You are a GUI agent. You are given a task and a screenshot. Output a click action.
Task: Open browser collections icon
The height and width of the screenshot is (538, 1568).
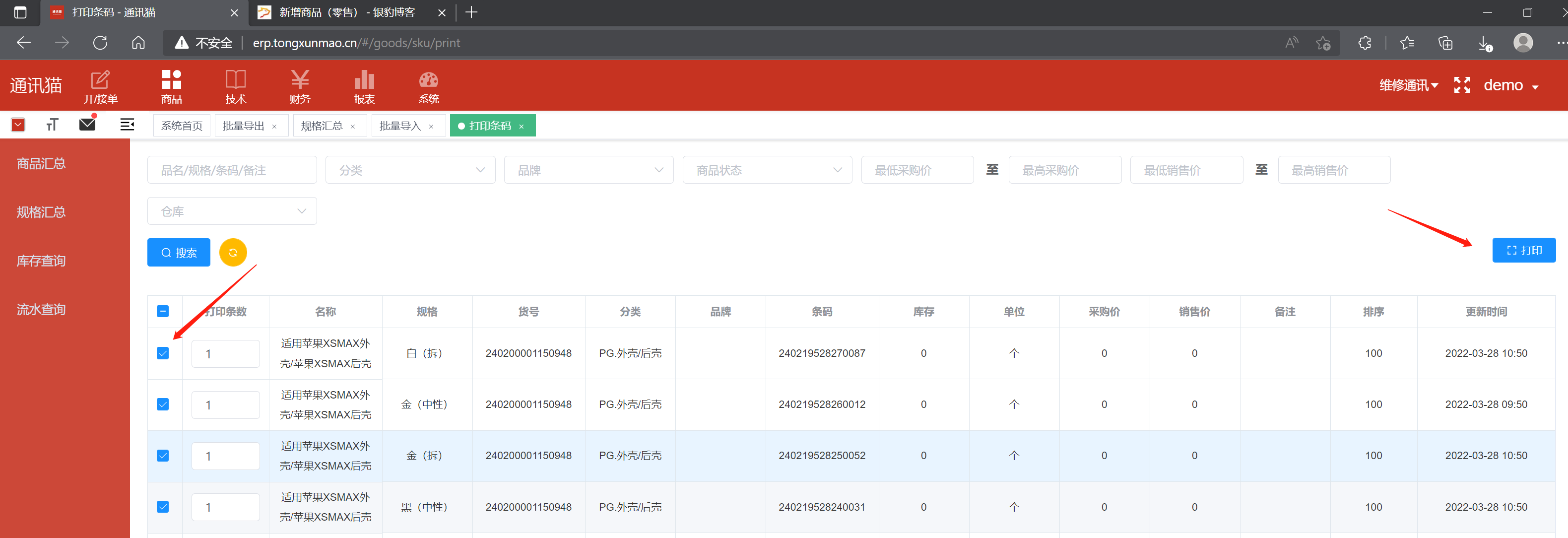tap(1445, 43)
